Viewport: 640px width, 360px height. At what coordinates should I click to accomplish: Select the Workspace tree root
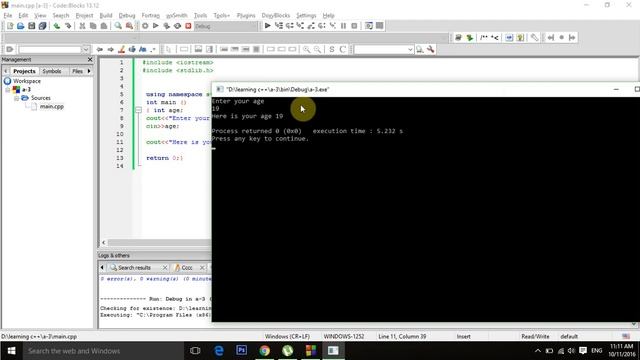point(27,81)
